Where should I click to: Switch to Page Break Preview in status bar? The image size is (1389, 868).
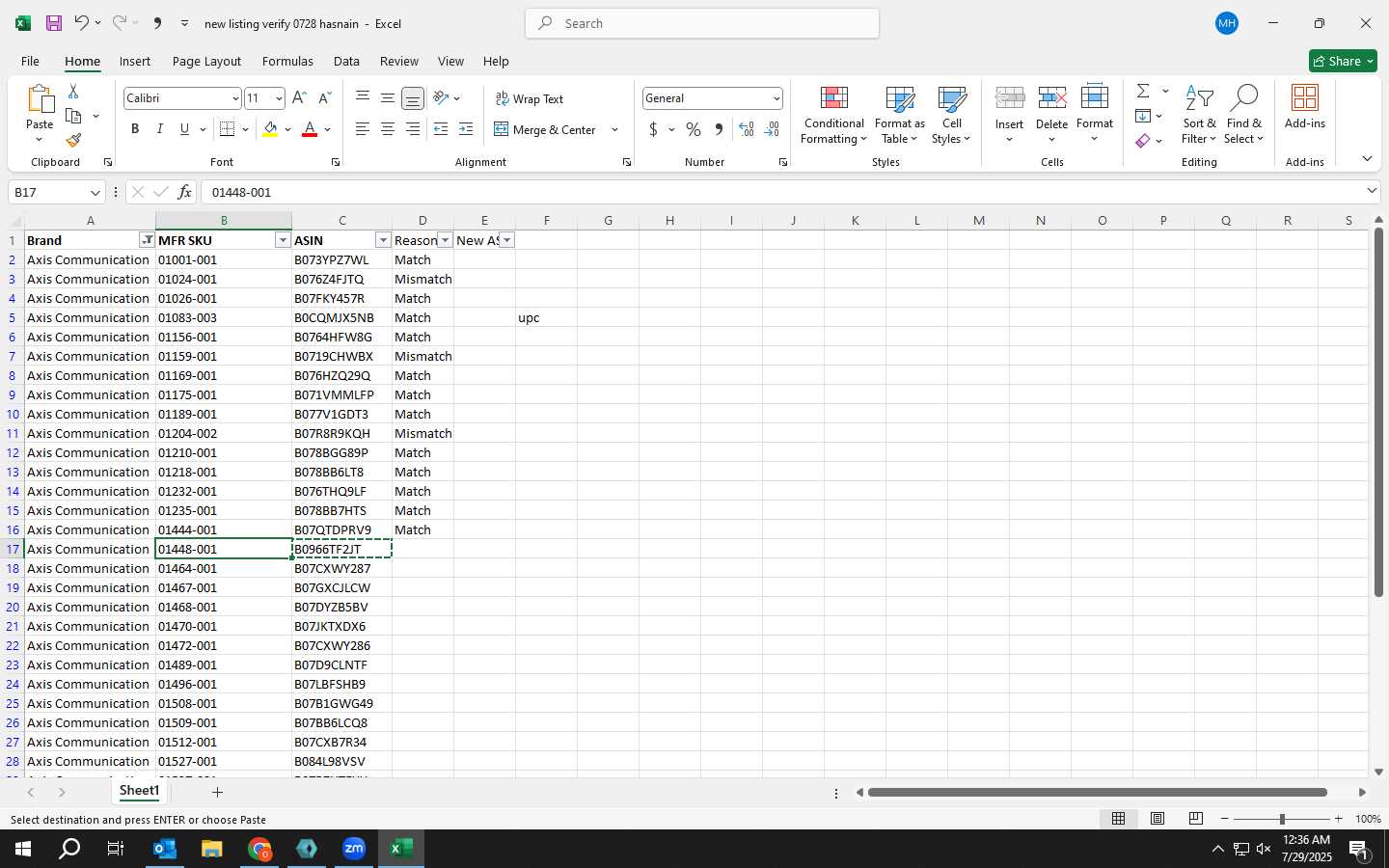click(x=1196, y=819)
